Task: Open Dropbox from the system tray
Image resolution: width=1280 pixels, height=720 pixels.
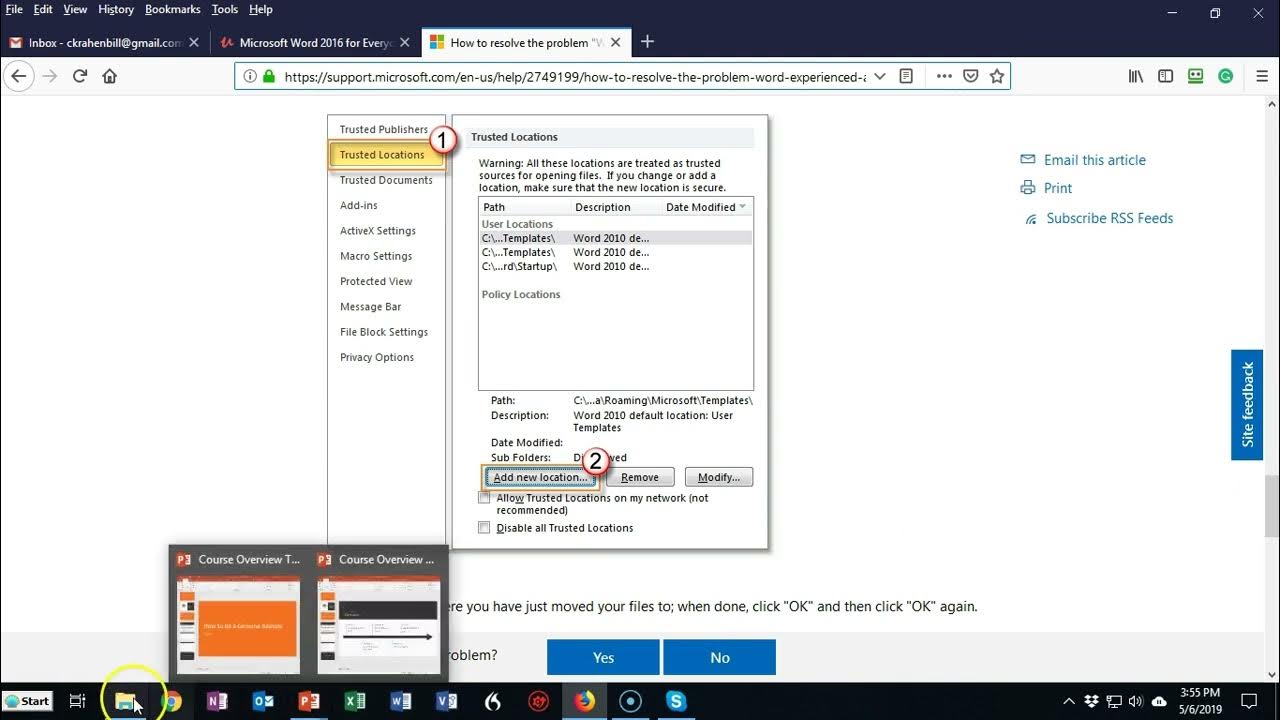Action: (x=1092, y=701)
